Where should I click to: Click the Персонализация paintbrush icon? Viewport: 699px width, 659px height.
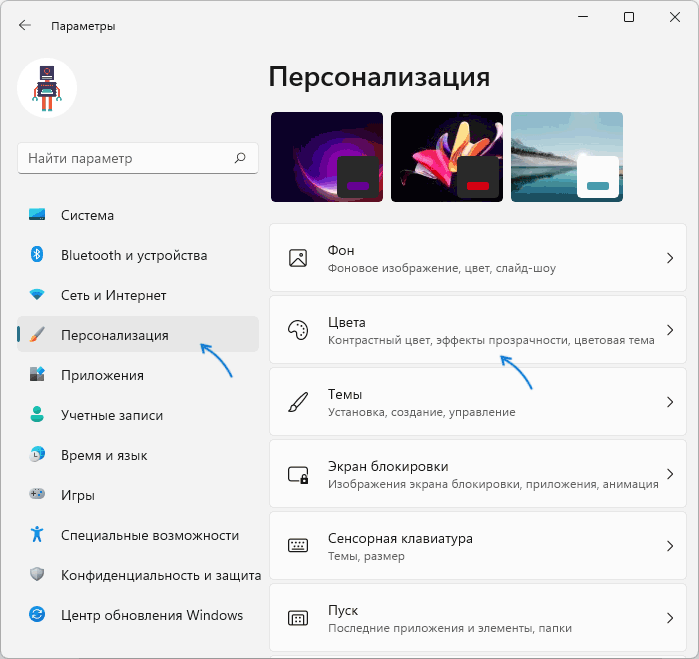point(37,334)
